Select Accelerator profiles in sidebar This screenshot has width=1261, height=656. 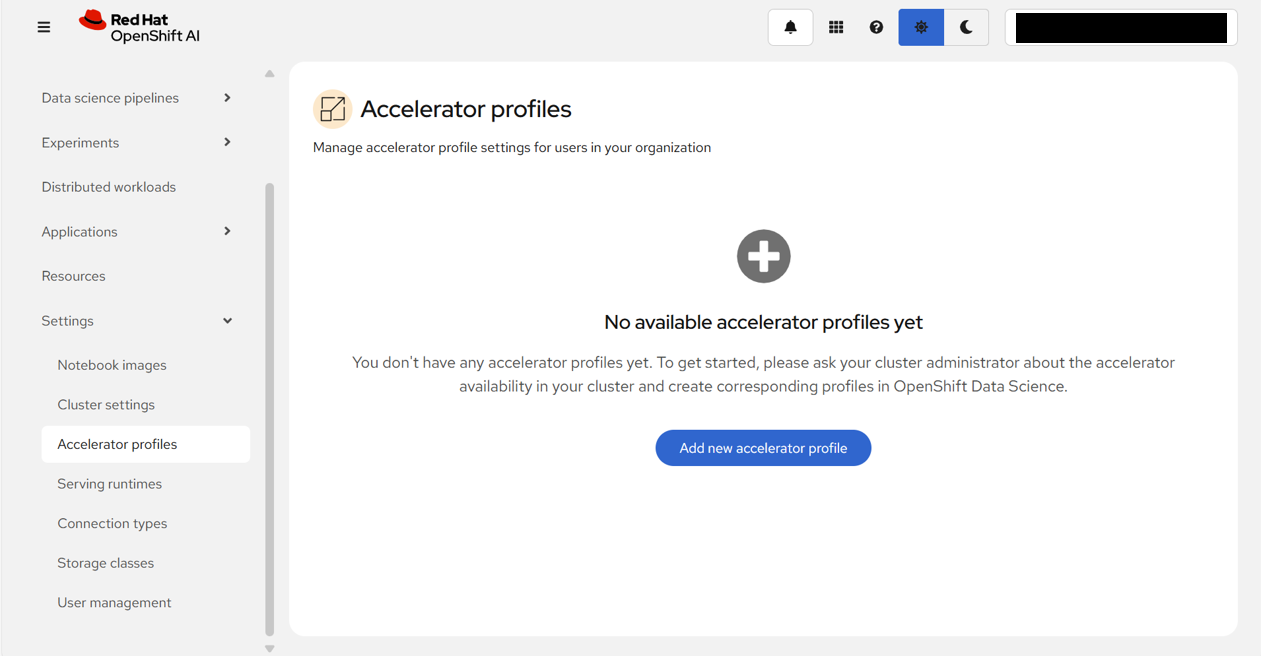[x=146, y=444]
